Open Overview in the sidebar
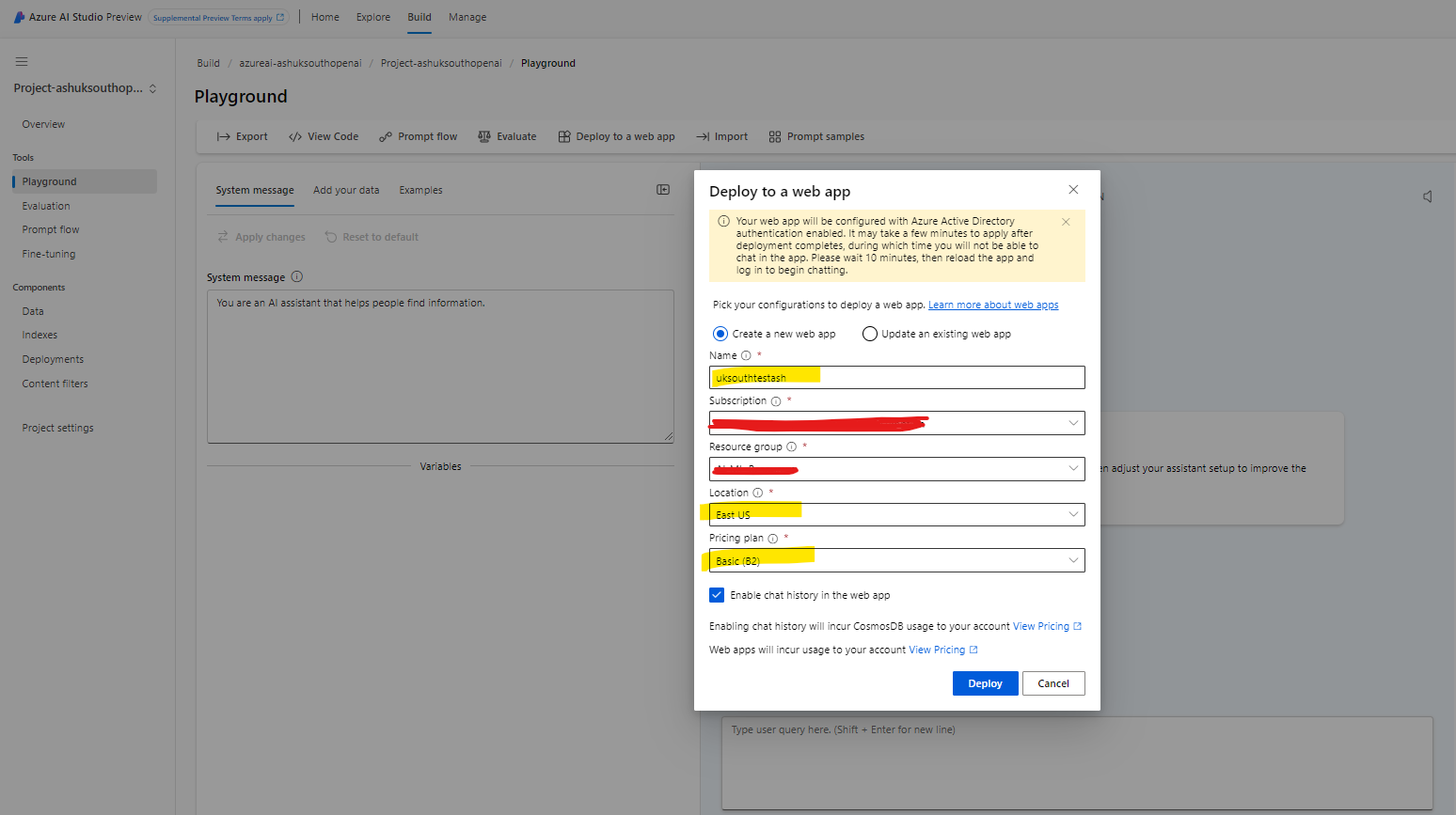The width and height of the screenshot is (1456, 815). coord(43,124)
